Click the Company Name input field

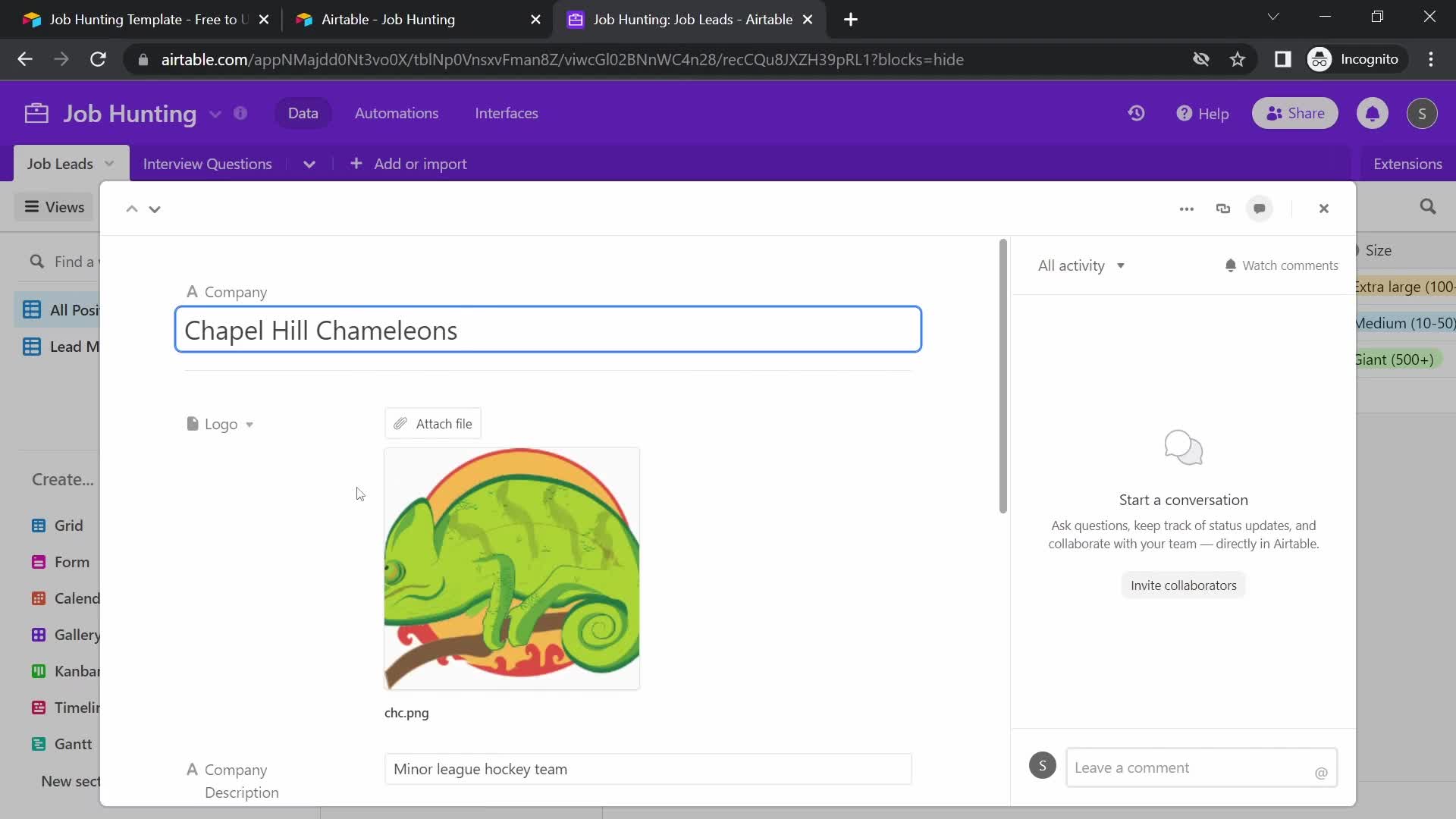548,330
